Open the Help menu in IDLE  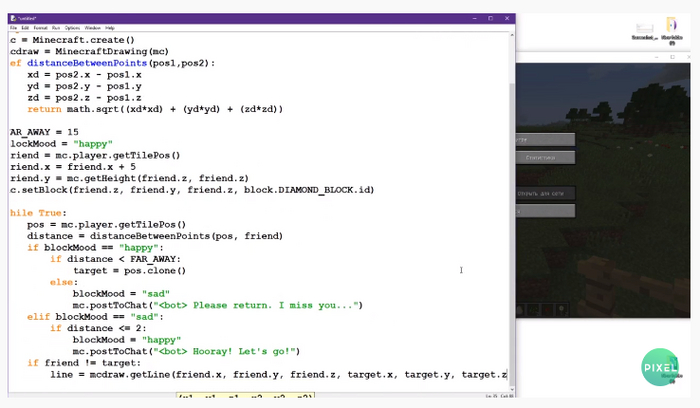(x=110, y=28)
